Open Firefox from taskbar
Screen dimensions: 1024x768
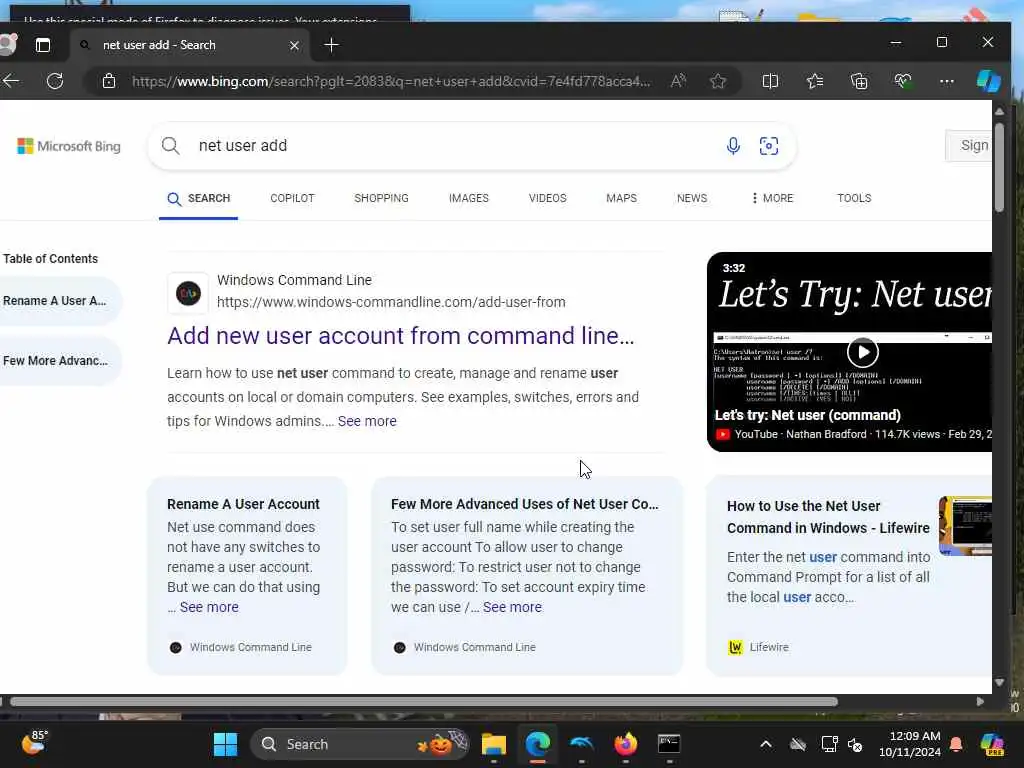(626, 744)
